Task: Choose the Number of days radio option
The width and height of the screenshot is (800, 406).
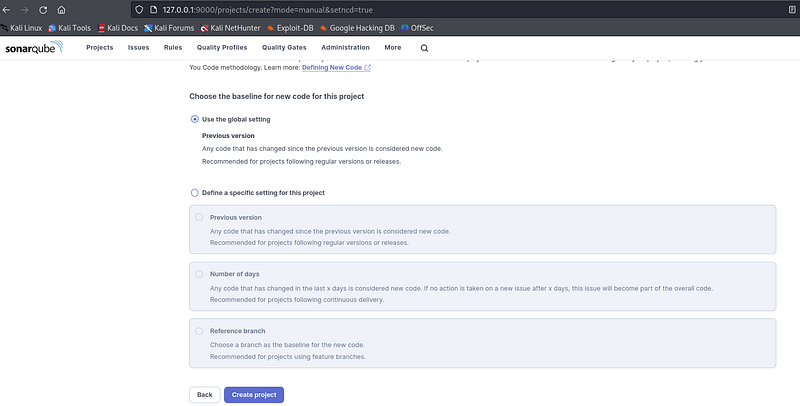Action: 199,274
